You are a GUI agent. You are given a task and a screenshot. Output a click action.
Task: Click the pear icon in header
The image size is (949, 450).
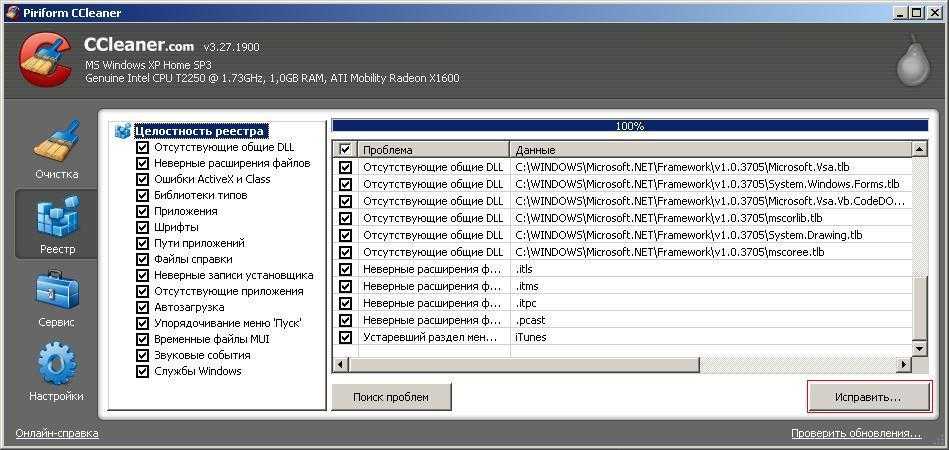pos(913,60)
